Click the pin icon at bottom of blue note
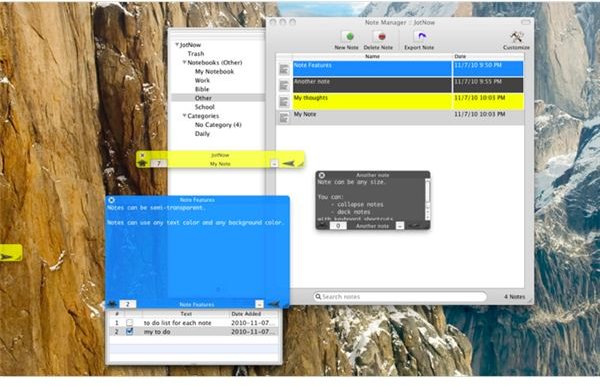This screenshot has width=600, height=386. point(112,304)
